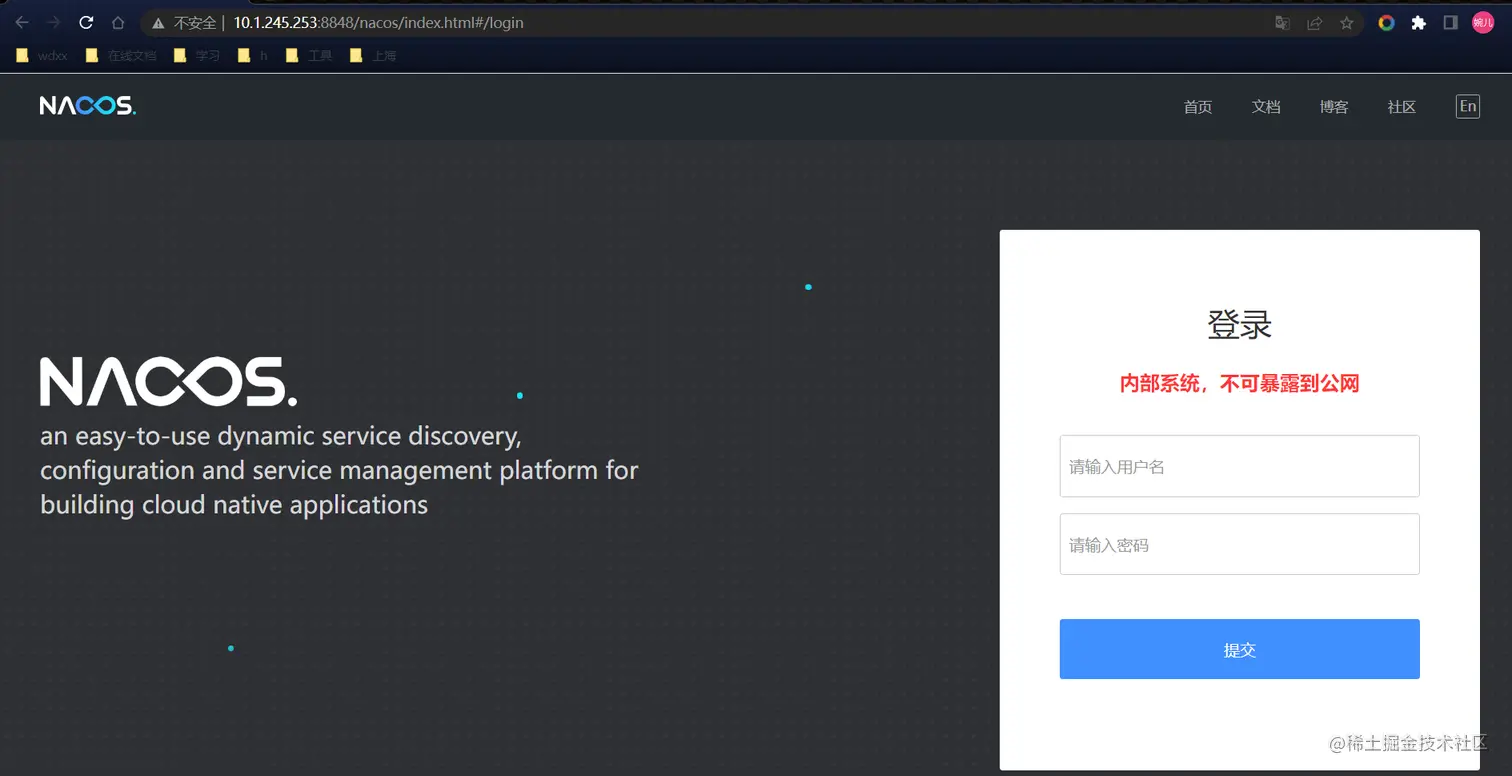The height and width of the screenshot is (776, 1512).
Task: Focus the 请输入密码 password field
Action: [x=1240, y=544]
